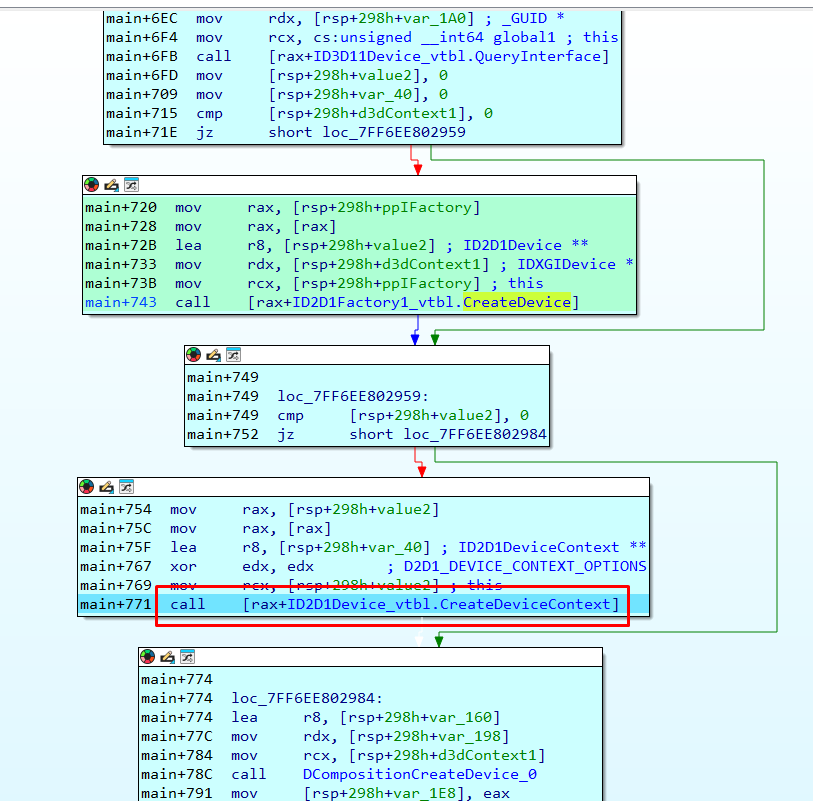813x801 pixels.
Task: Click the edit pencil icon on the loc_7FF6EE802984 block
Action: (167, 657)
